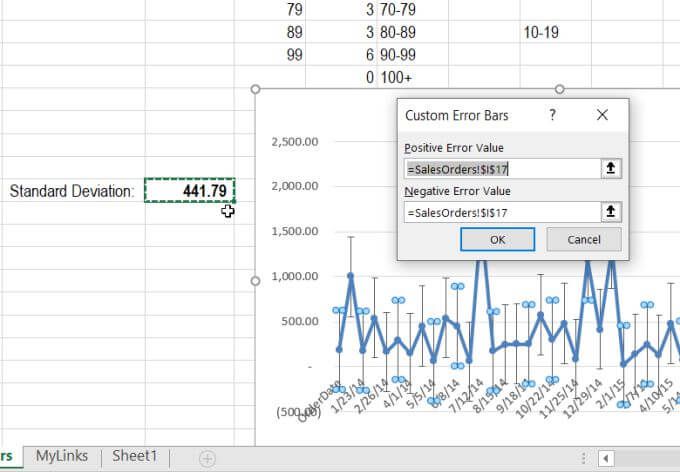Switch to the Sheet1 tab
Image resolution: width=680 pixels, height=472 pixels.
pos(134,456)
